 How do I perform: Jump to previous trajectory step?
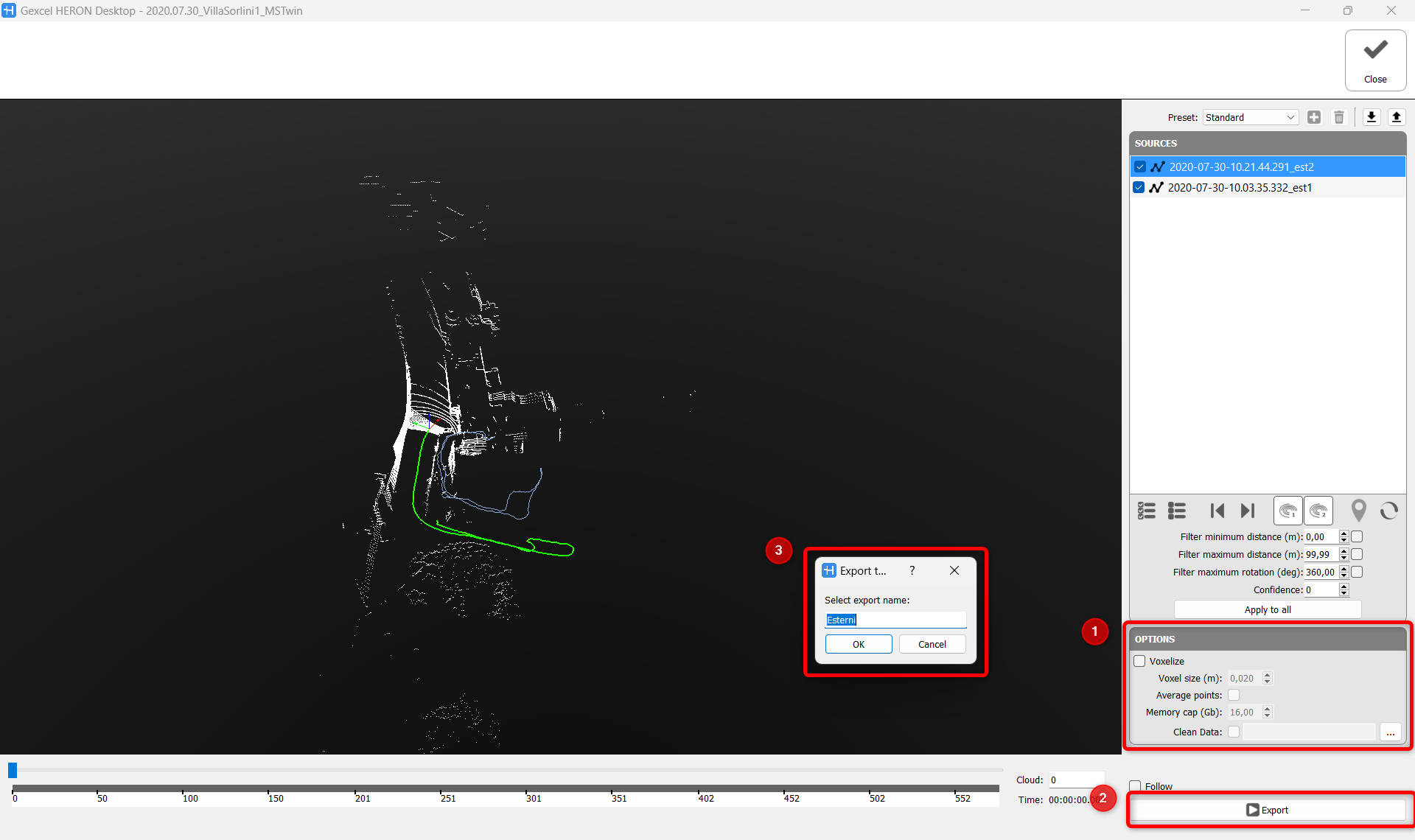[1217, 511]
